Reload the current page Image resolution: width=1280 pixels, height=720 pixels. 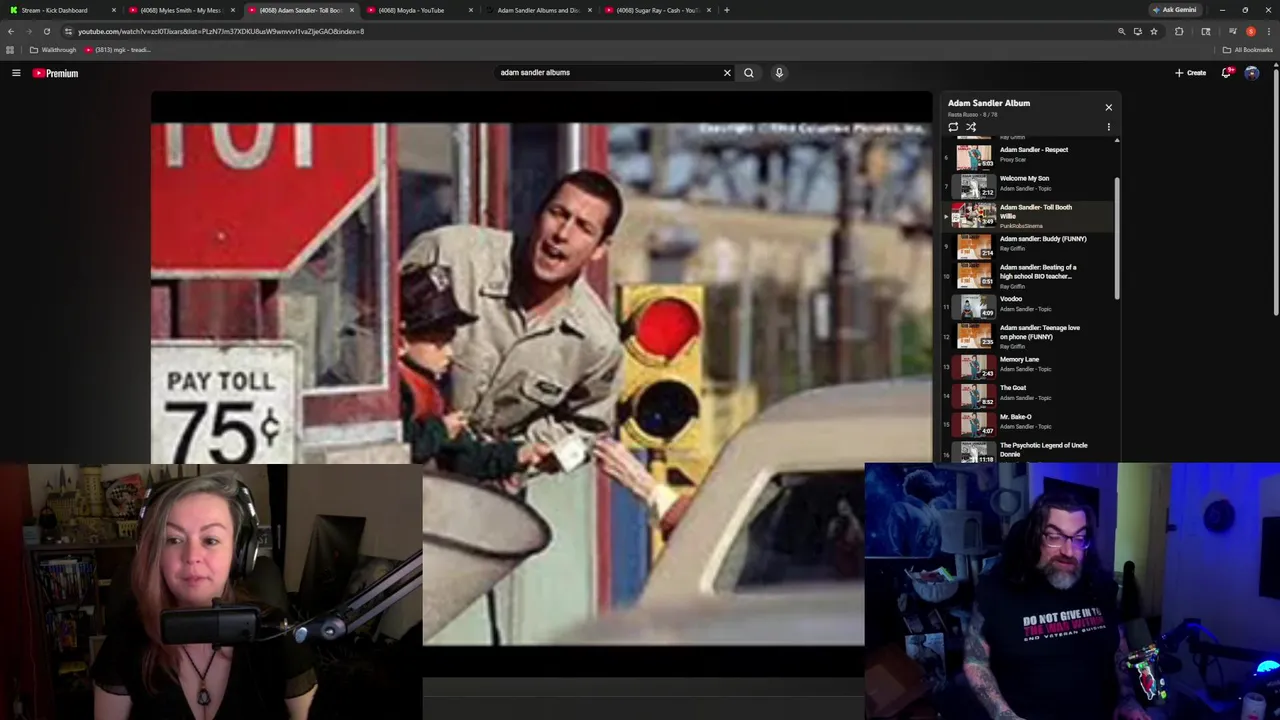pyautogui.click(x=46, y=31)
